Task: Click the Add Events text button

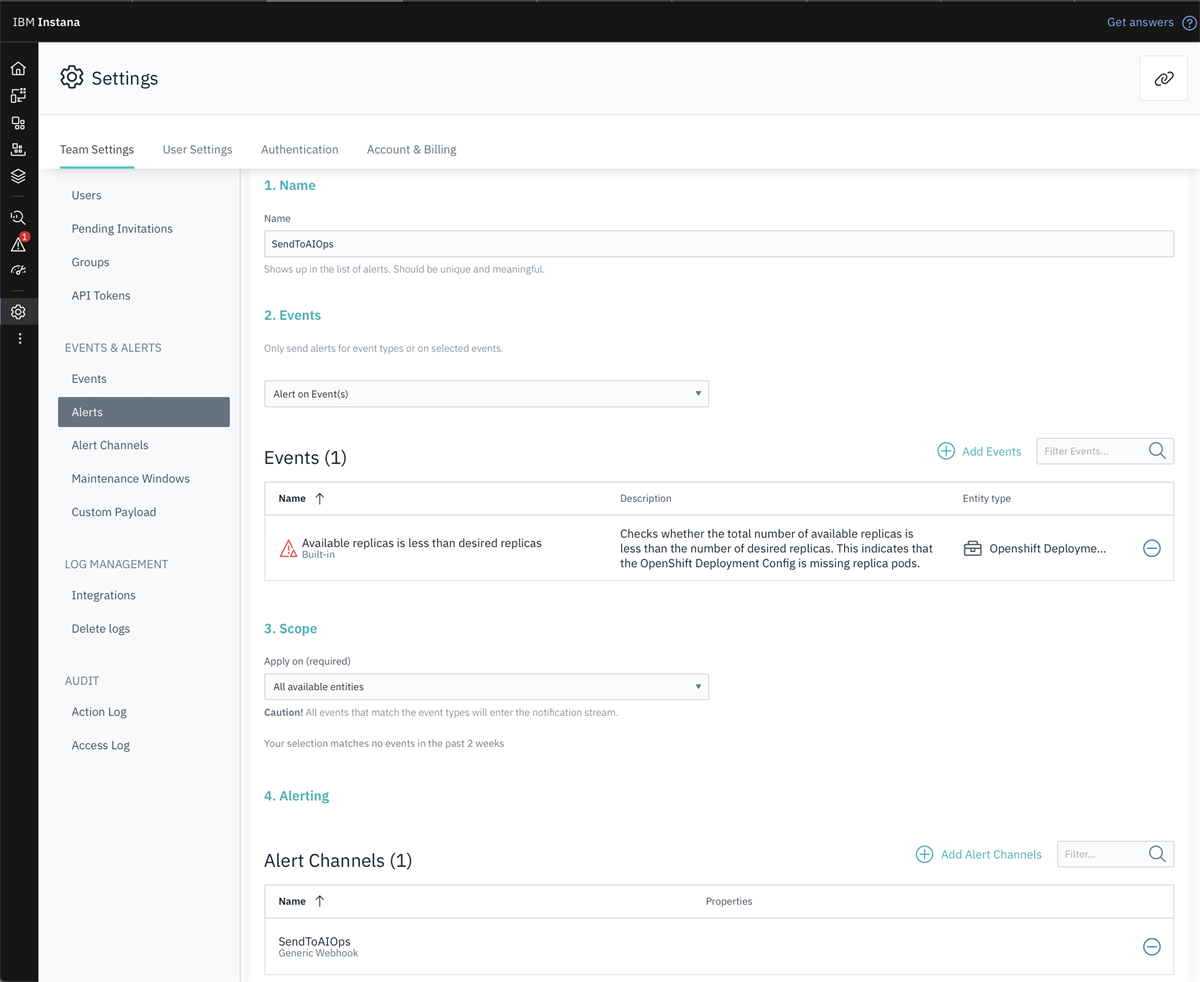Action: 991,452
